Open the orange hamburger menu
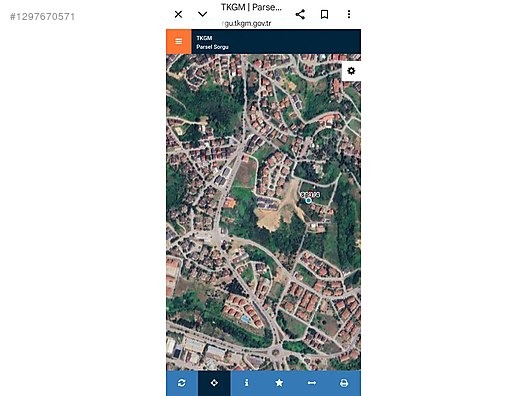 [x=179, y=41]
